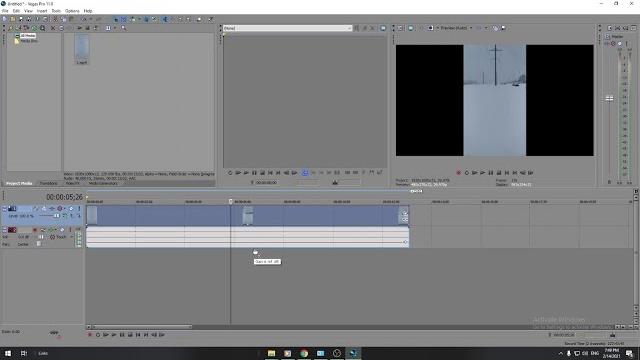This screenshot has width=640, height=360.
Task: Open the Auto Ripple mode dropdown arrow
Action: click(140, 19)
